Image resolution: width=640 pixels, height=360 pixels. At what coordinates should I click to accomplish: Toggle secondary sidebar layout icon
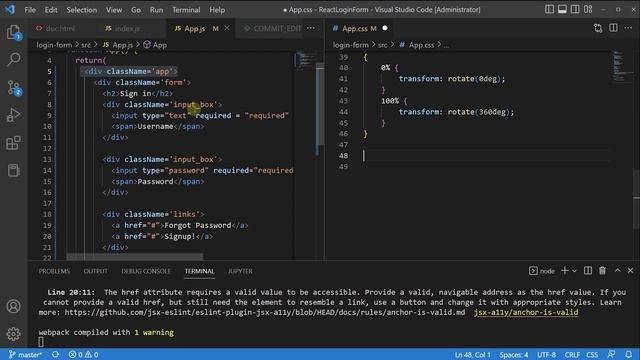[x=575, y=9]
